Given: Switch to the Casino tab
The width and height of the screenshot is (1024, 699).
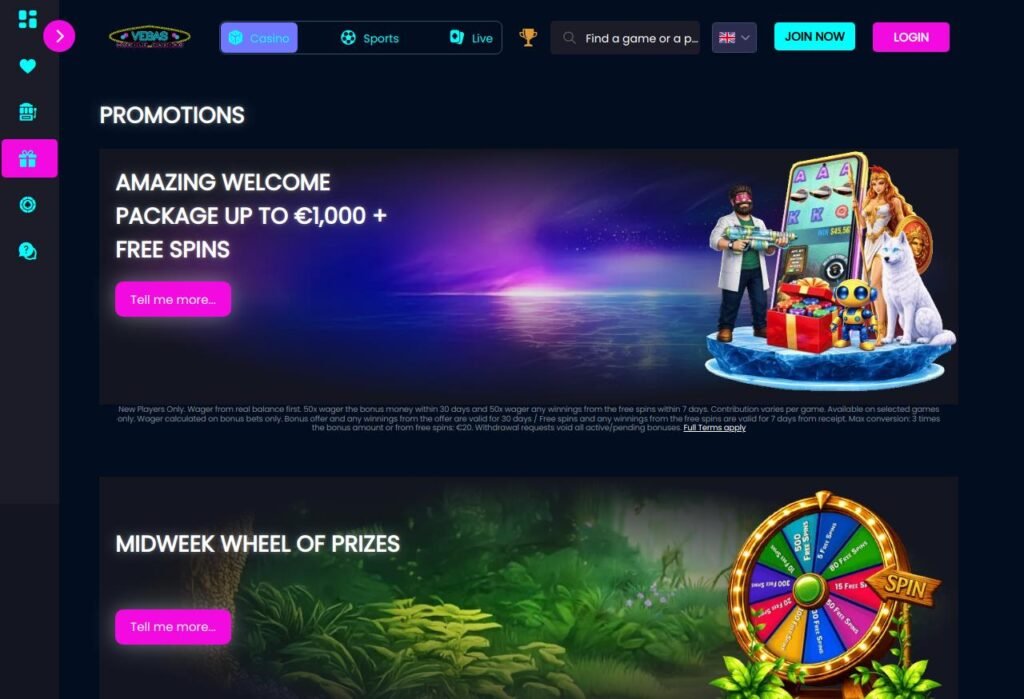Looking at the screenshot, I should click(x=259, y=38).
